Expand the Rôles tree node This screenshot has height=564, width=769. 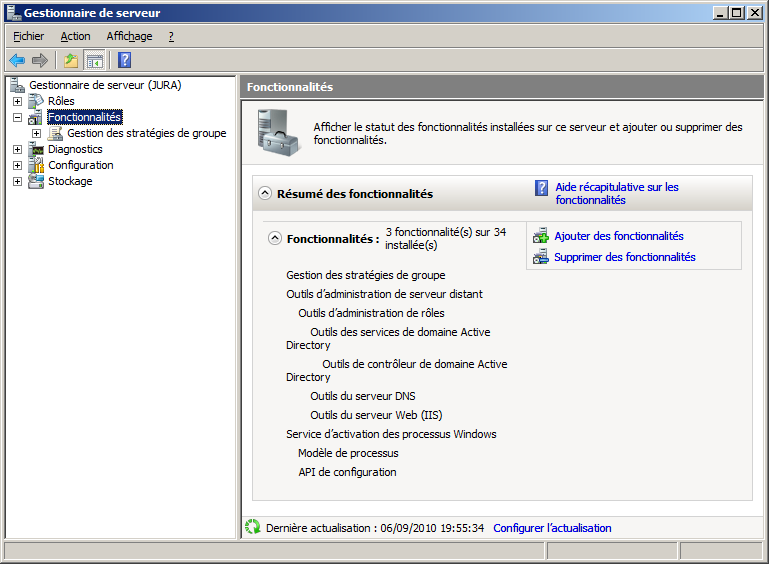[17, 101]
